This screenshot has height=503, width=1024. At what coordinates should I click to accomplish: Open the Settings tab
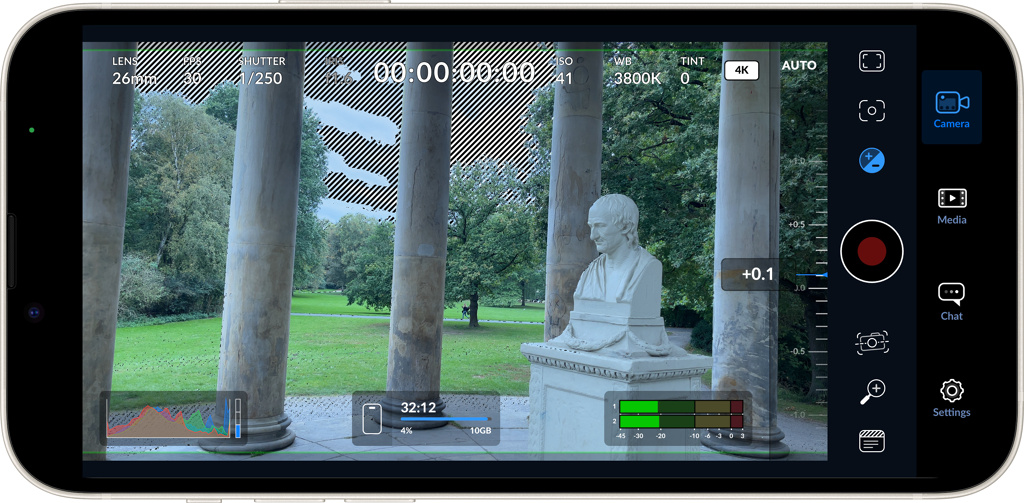(x=952, y=398)
